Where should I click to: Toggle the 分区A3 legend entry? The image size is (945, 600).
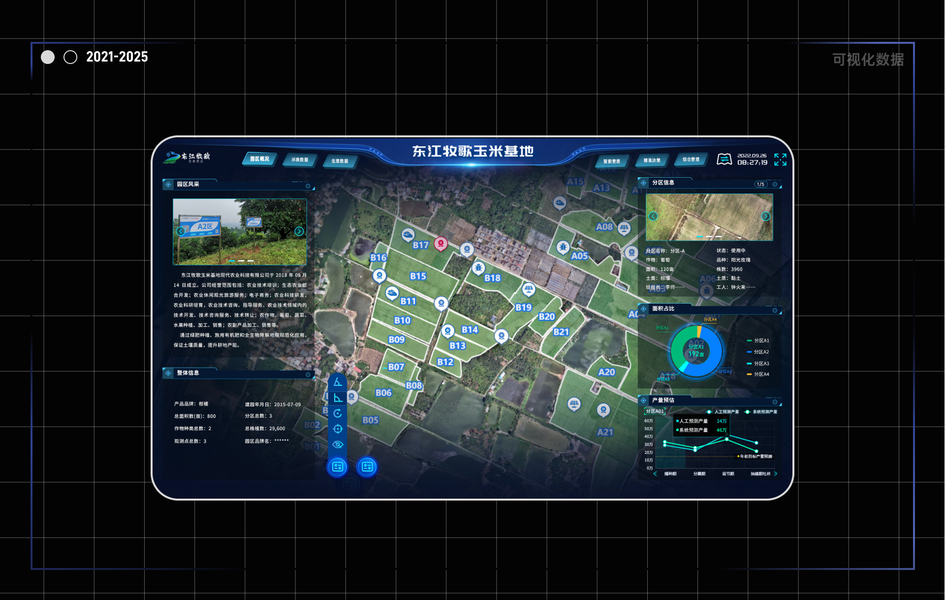click(x=758, y=363)
